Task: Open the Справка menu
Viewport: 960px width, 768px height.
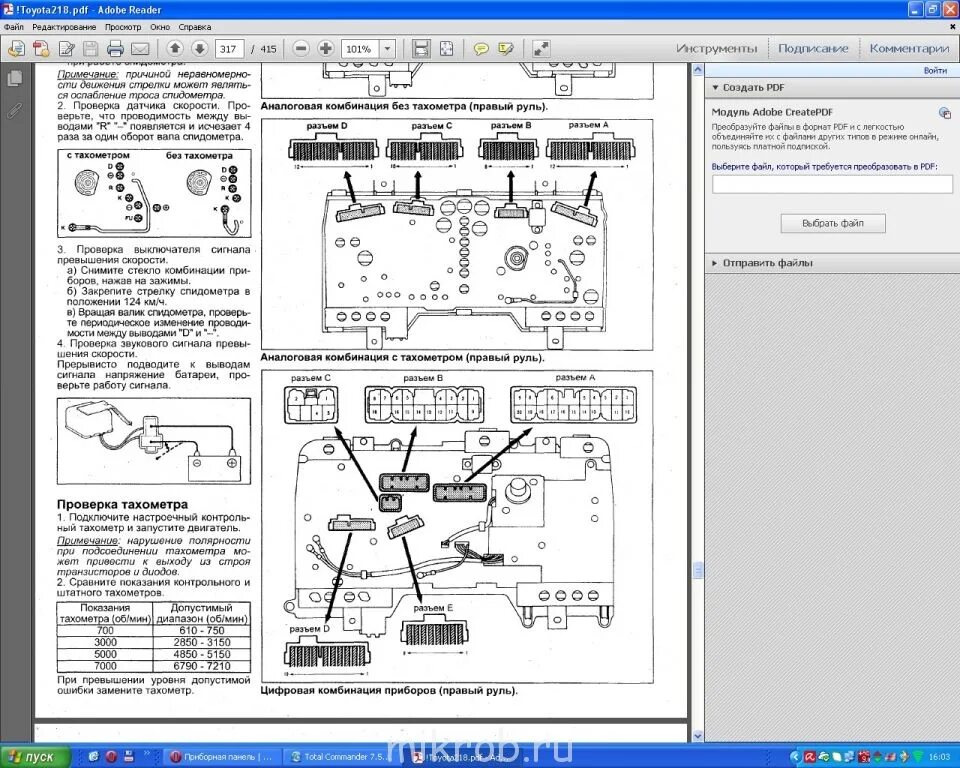Action: (195, 27)
